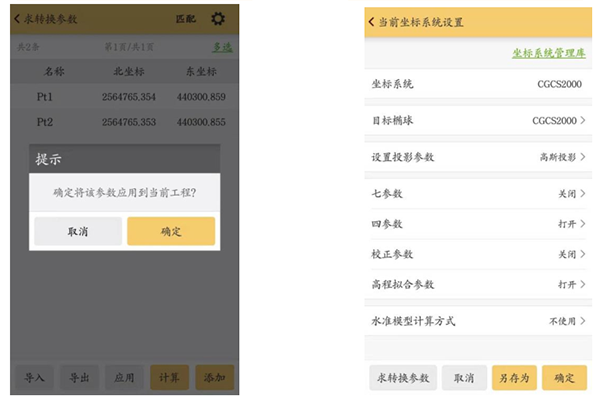Open the 多选 multi-select link
The image size is (600, 400).
(219, 47)
